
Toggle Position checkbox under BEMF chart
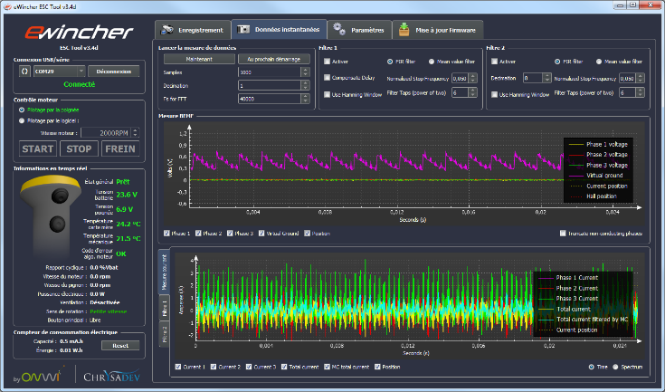(x=307, y=233)
